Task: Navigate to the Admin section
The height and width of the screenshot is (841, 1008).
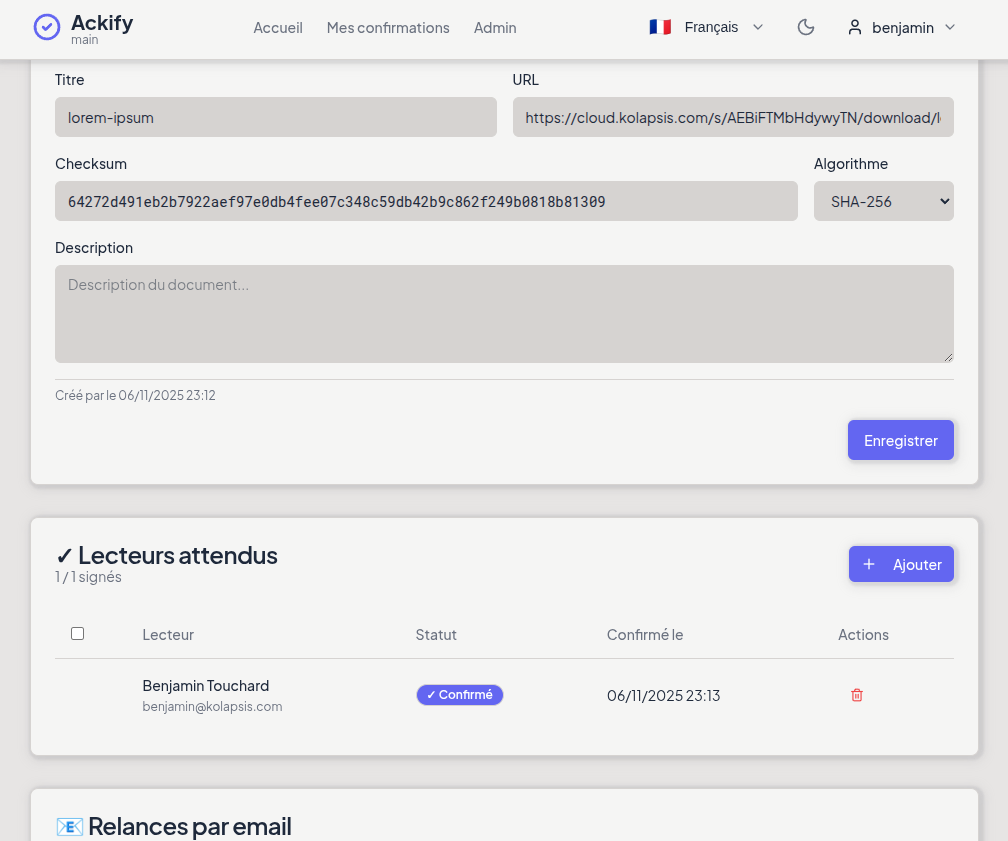Action: click(x=495, y=28)
